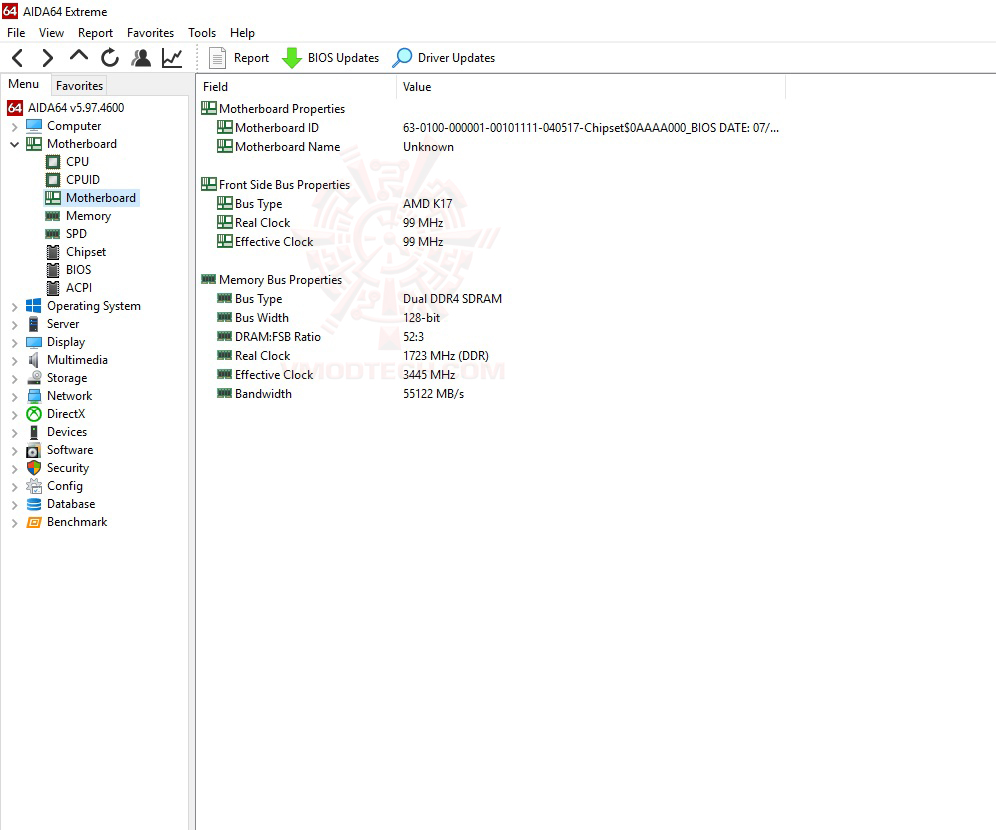Click the Storage drive icon
996x830 pixels.
click(34, 378)
